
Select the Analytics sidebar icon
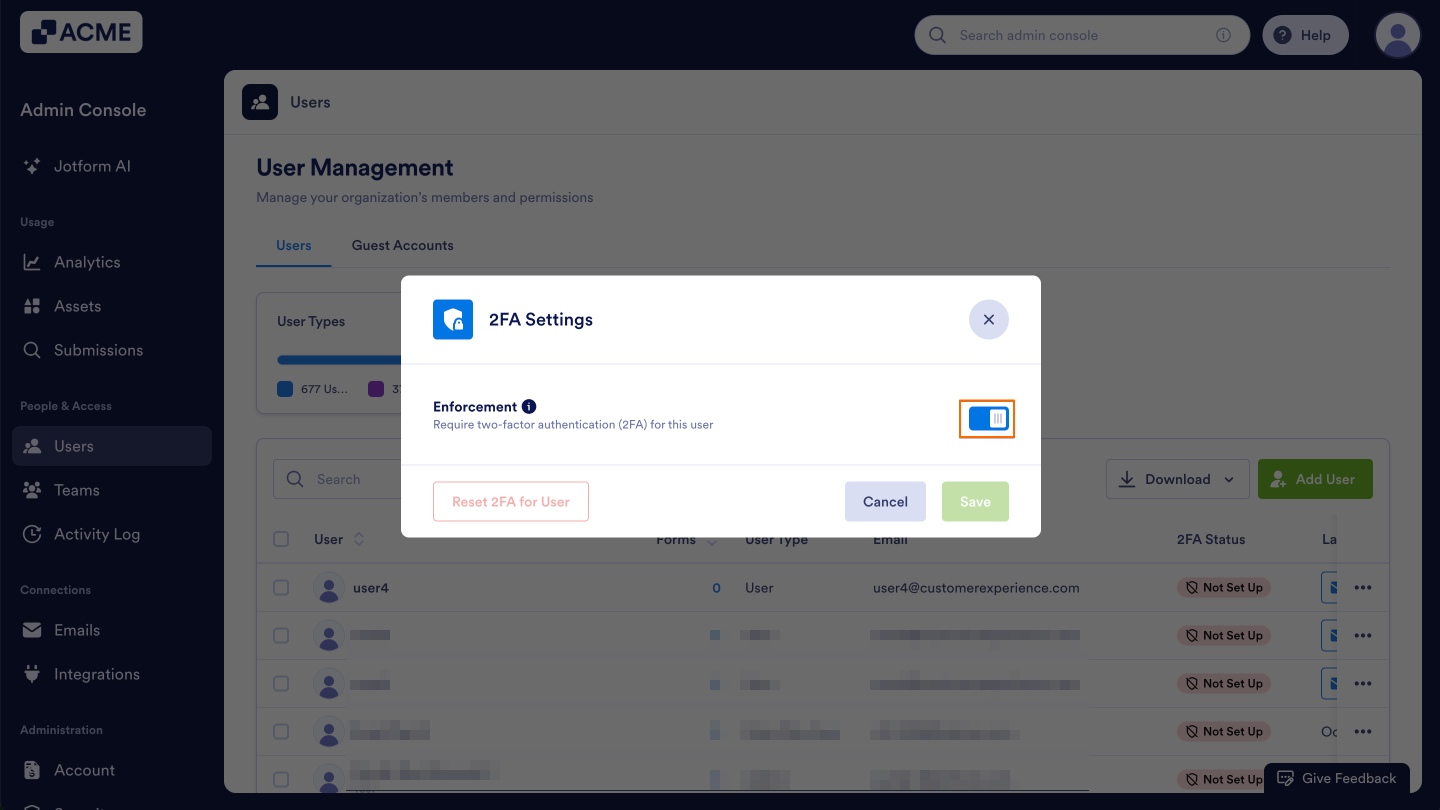33,261
